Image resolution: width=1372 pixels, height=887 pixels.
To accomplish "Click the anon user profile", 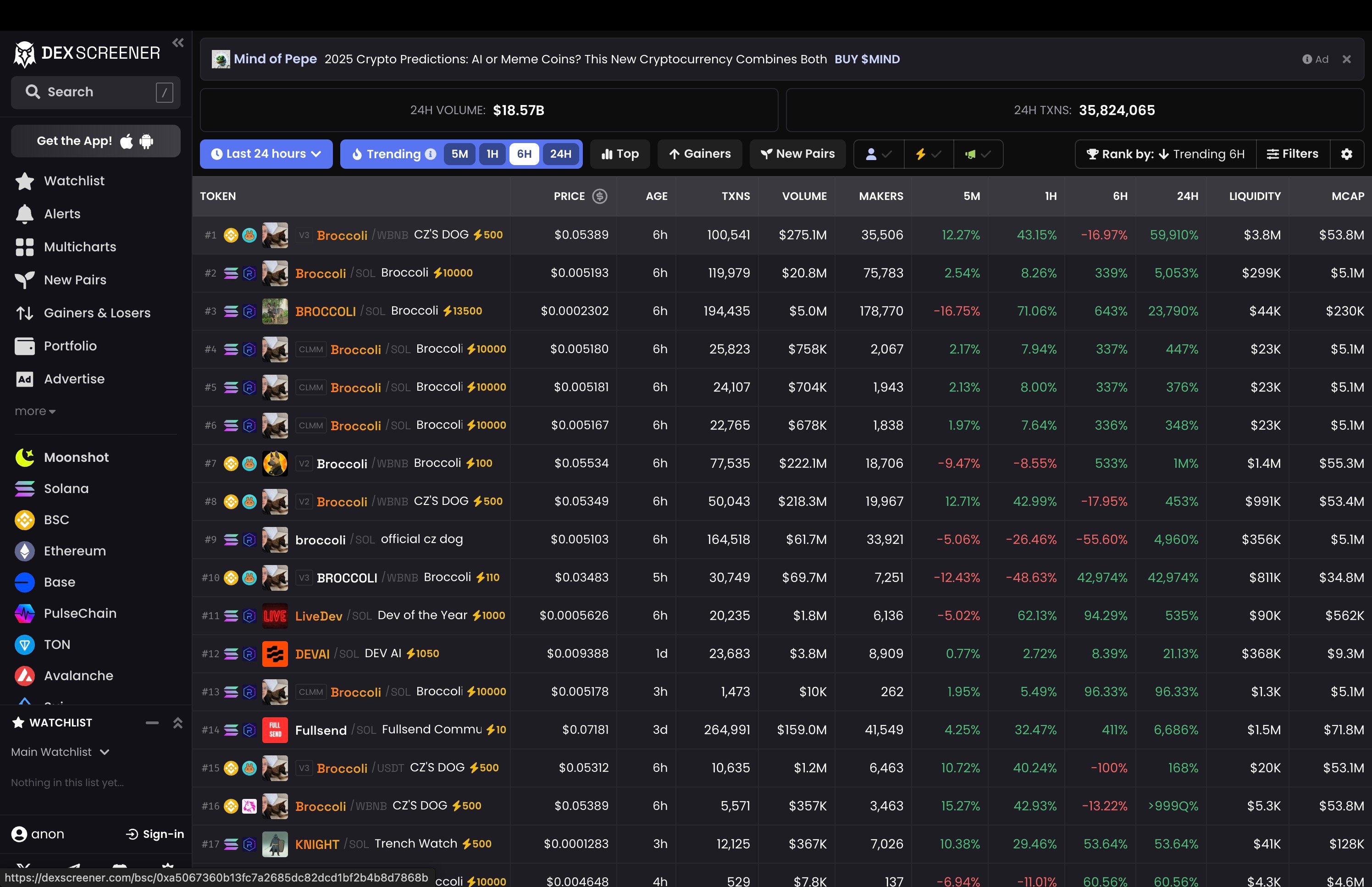I will coord(38,834).
